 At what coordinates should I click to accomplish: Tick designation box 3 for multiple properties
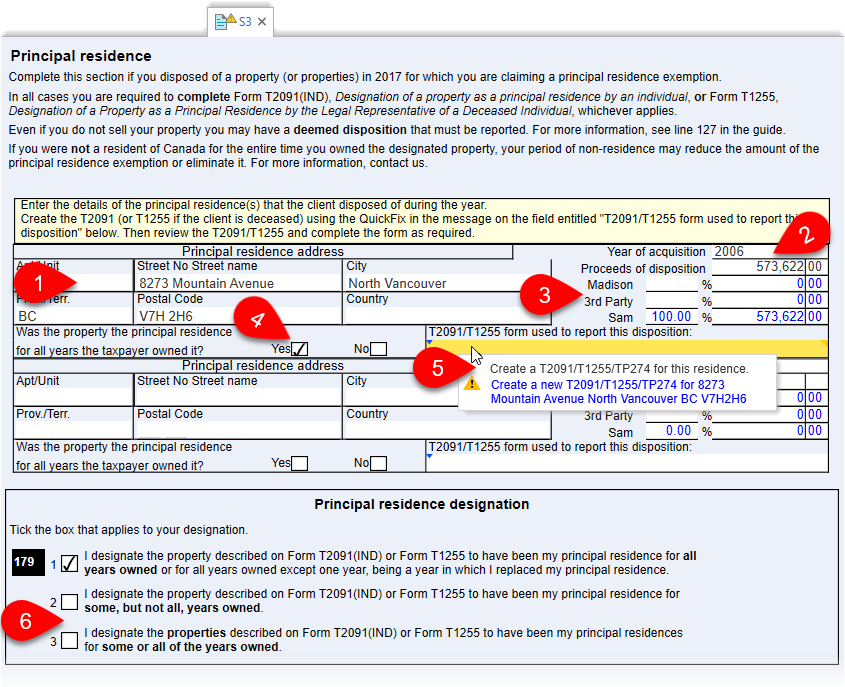pos(70,641)
